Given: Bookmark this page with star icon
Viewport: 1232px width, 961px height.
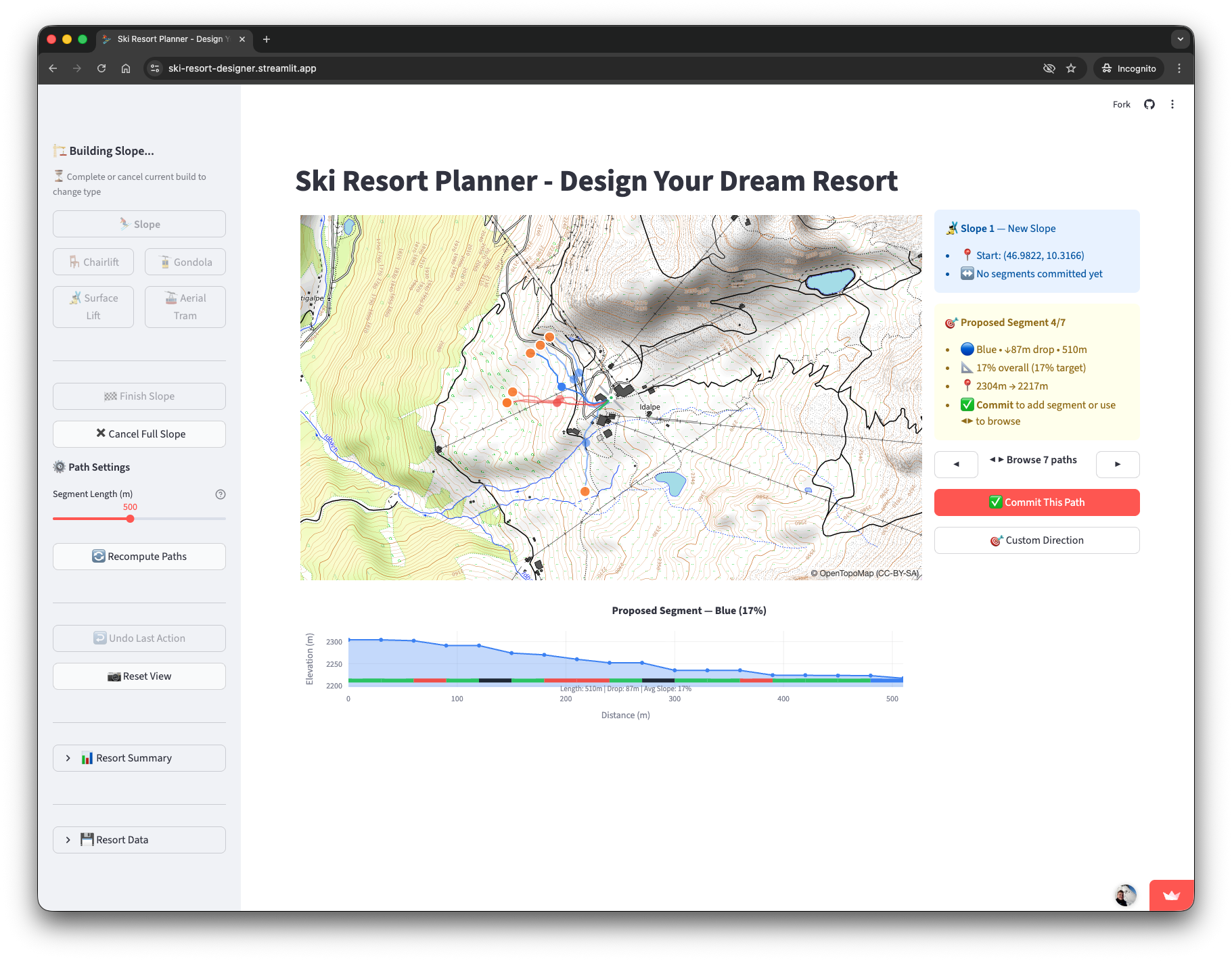Looking at the screenshot, I should [1071, 68].
